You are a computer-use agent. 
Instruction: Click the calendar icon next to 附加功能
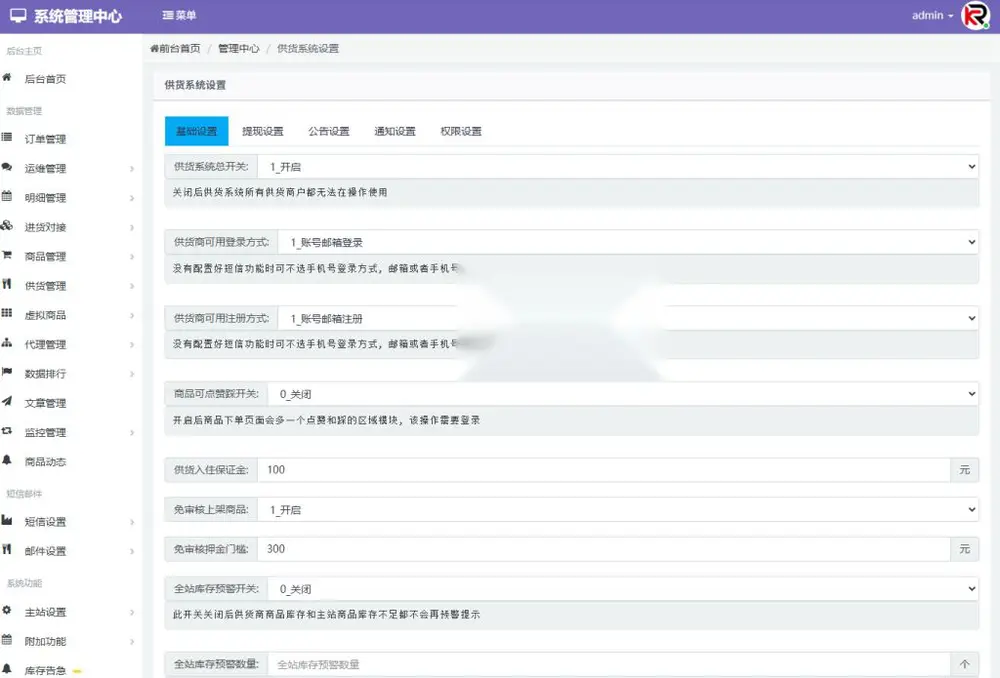[x=7, y=640]
